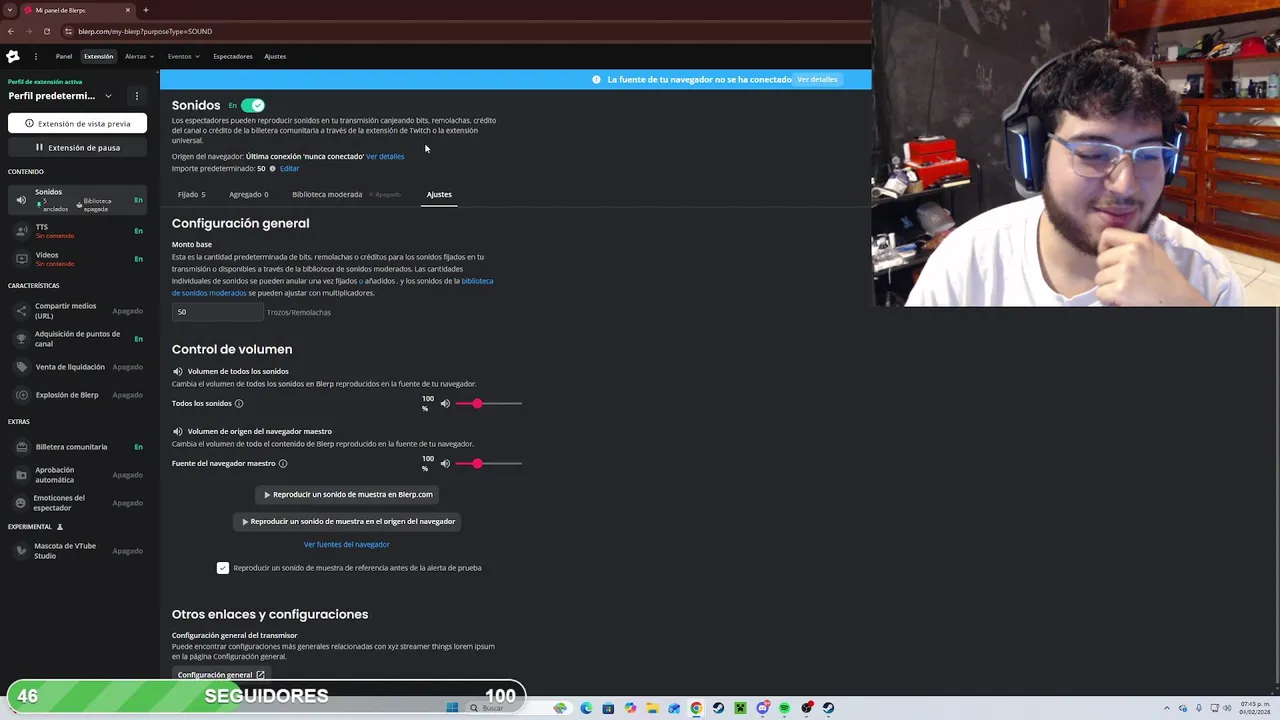Image resolution: width=1280 pixels, height=720 pixels.
Task: Open the profile options three-dot menu
Action: 137,96
